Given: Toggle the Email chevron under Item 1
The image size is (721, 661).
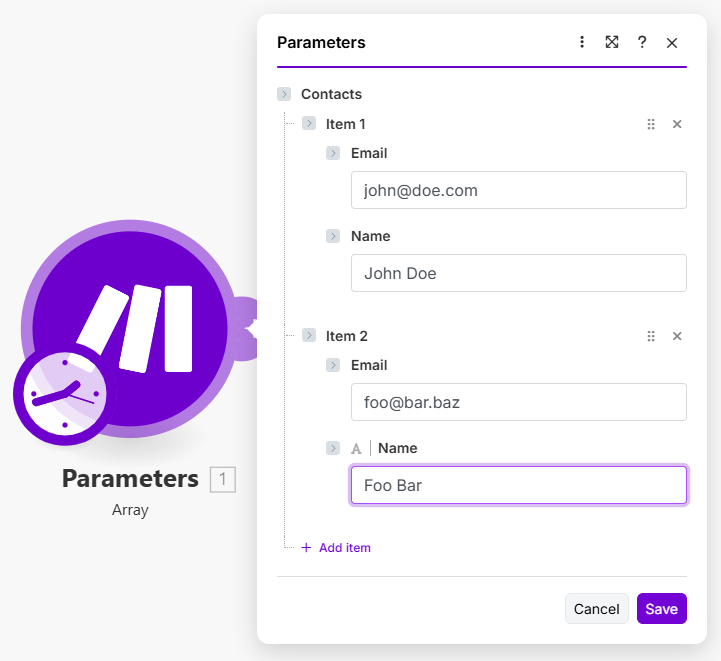Looking at the screenshot, I should [x=334, y=153].
